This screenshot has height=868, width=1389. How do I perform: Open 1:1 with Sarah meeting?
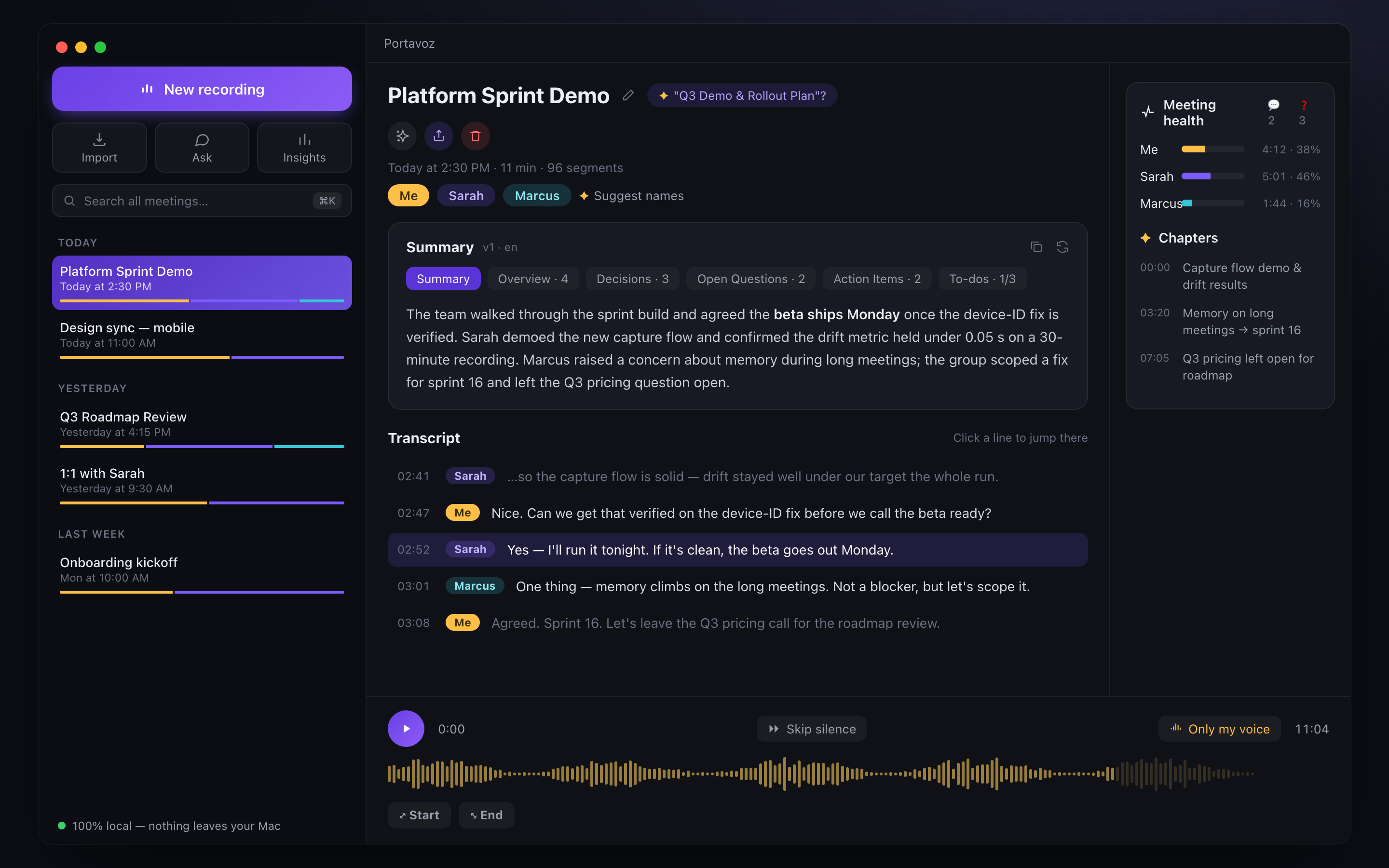[202, 485]
